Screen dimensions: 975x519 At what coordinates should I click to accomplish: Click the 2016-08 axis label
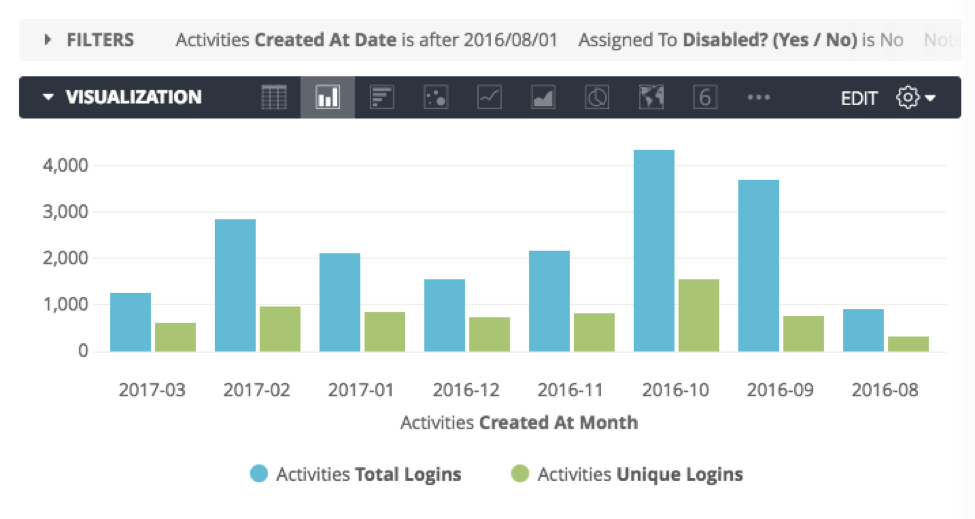[885, 390]
